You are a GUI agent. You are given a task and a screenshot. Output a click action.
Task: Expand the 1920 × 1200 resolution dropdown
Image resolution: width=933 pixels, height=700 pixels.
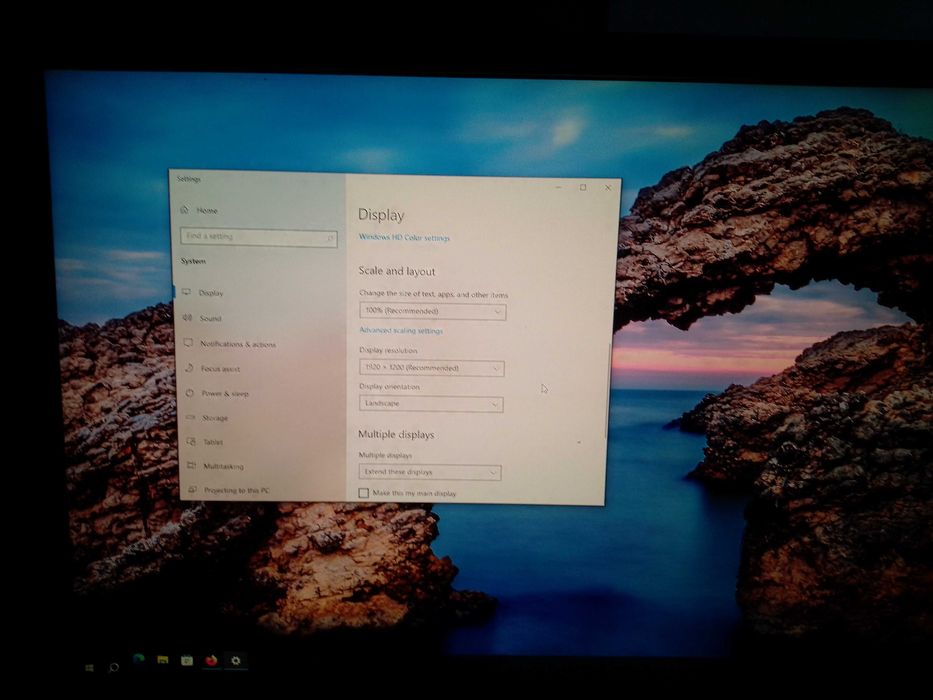431,368
